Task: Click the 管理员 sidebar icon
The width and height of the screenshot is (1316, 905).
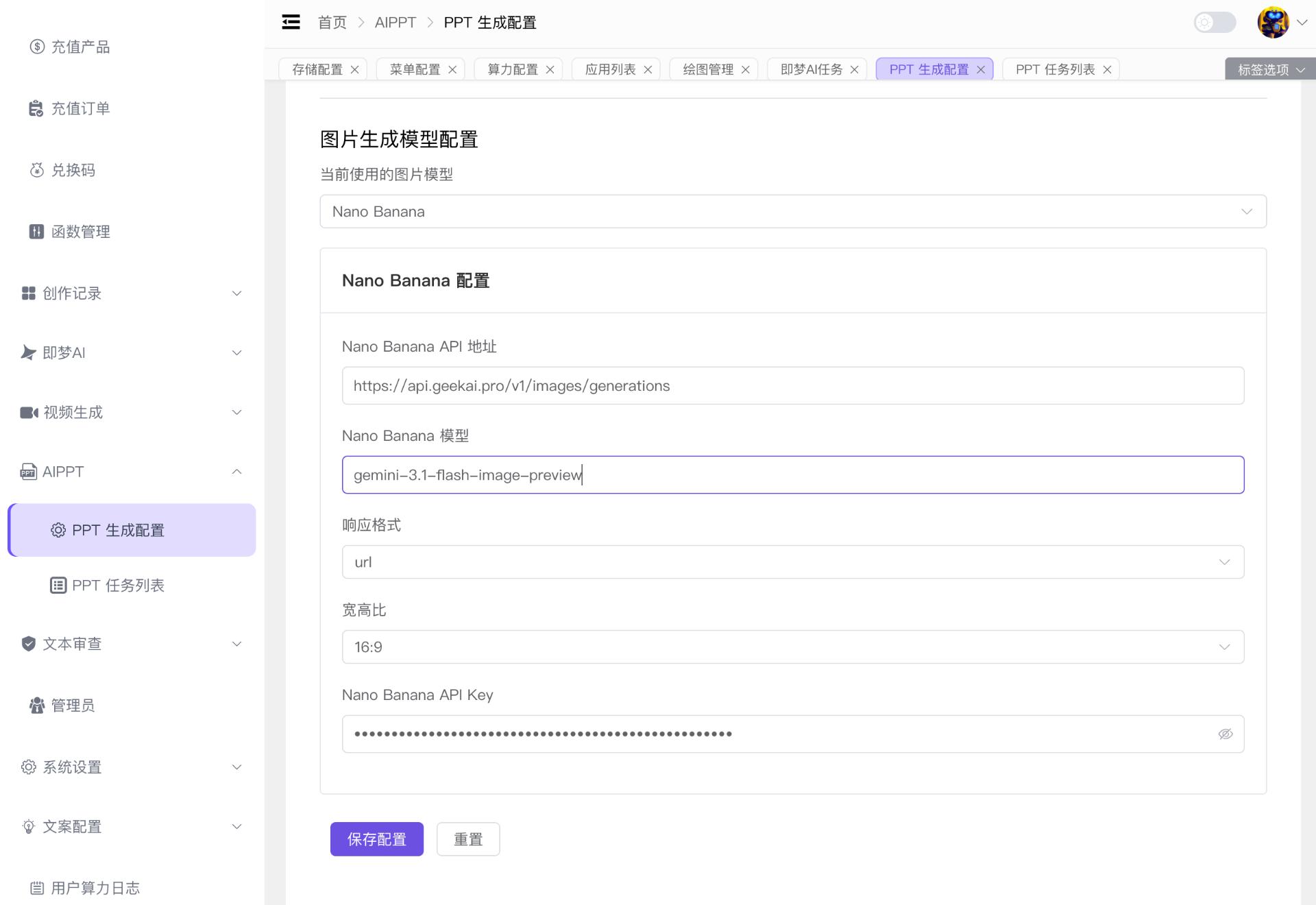Action: pyautogui.click(x=36, y=705)
